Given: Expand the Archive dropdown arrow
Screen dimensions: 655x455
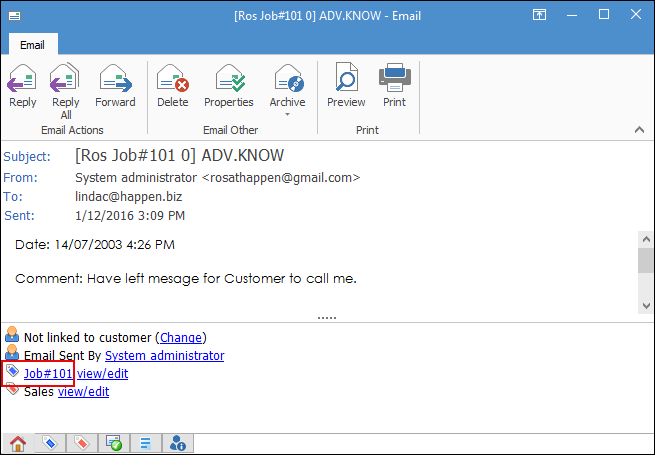Looking at the screenshot, I should click(287, 114).
